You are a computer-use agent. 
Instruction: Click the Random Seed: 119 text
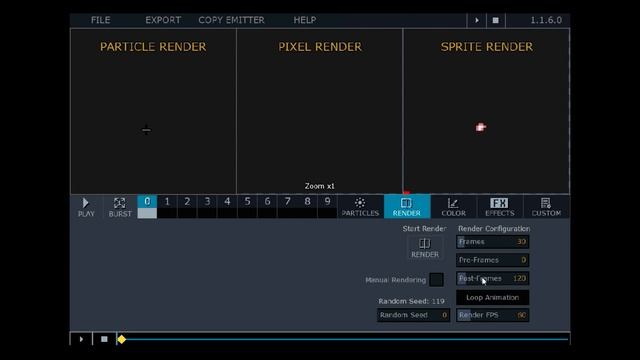[411, 301]
